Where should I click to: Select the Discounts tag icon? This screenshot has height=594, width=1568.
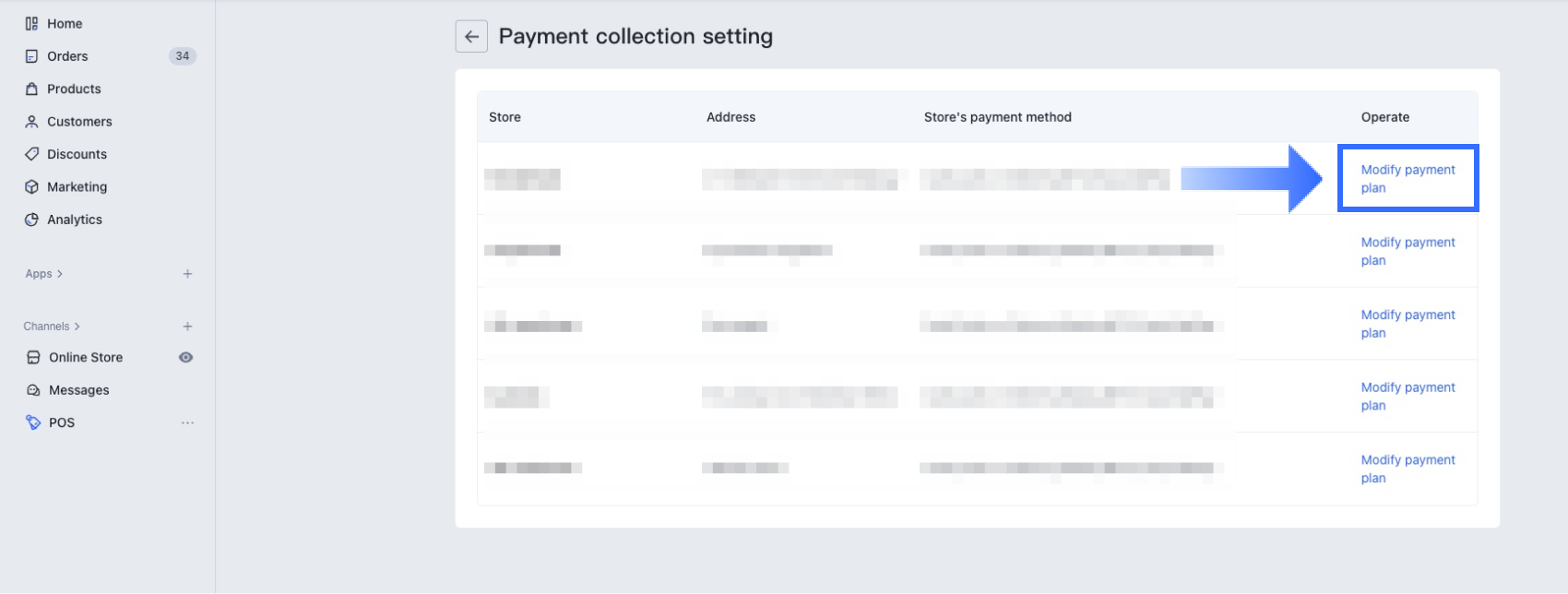31,154
